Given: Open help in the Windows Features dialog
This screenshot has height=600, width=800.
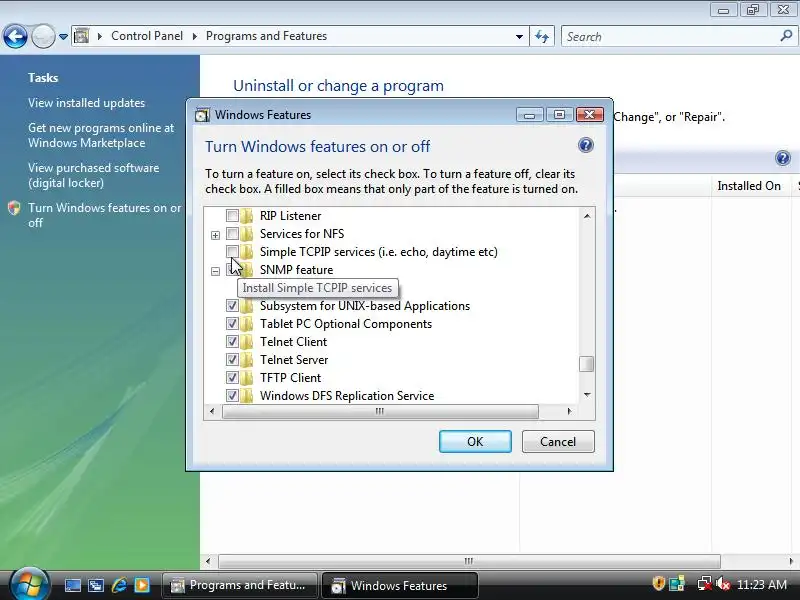Looking at the screenshot, I should 586,145.
